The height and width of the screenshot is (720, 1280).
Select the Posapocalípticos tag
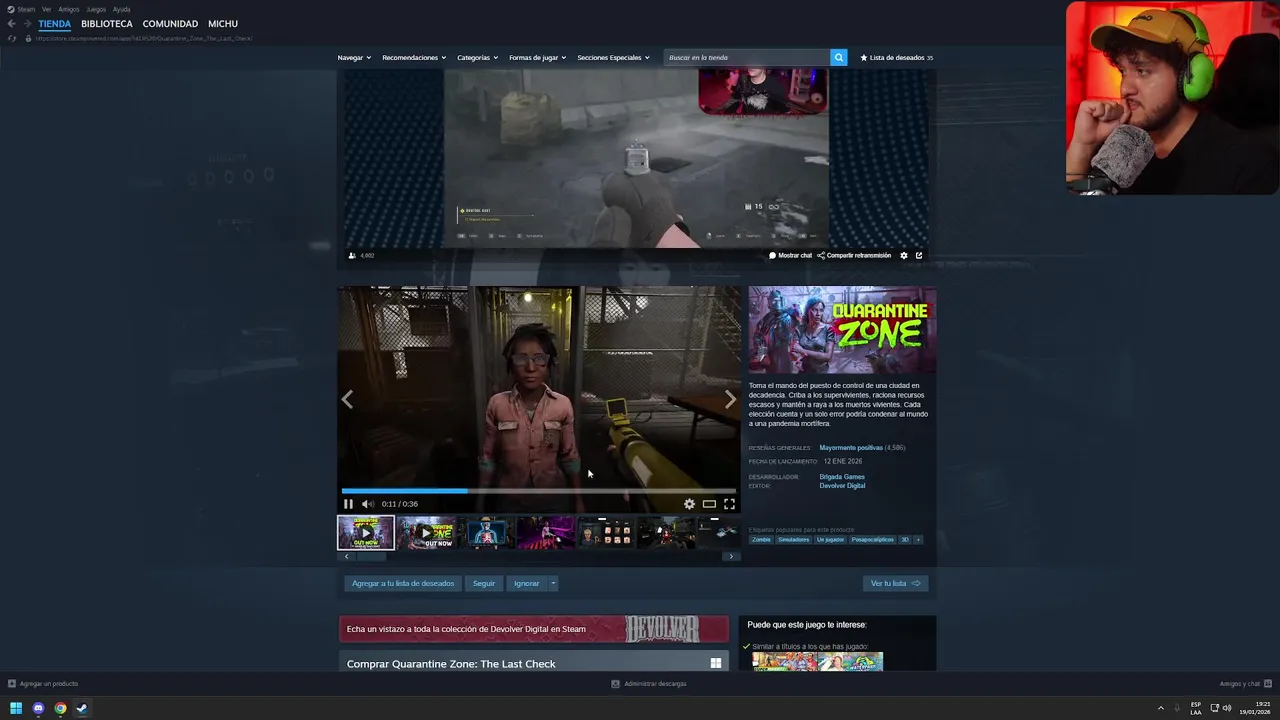(873, 540)
